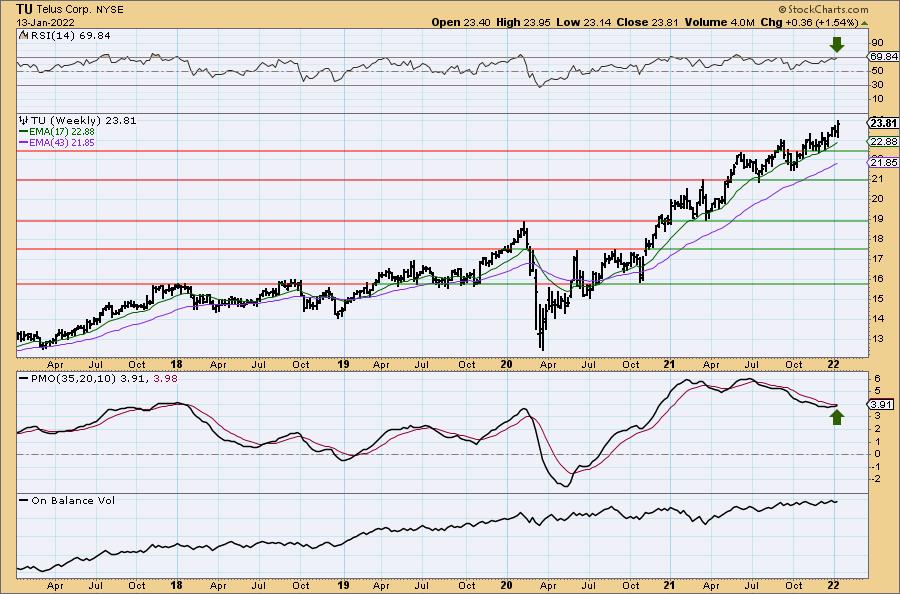This screenshot has height=594, width=900.
Task: Click the 19 price level on y-axis
Action: (876, 219)
